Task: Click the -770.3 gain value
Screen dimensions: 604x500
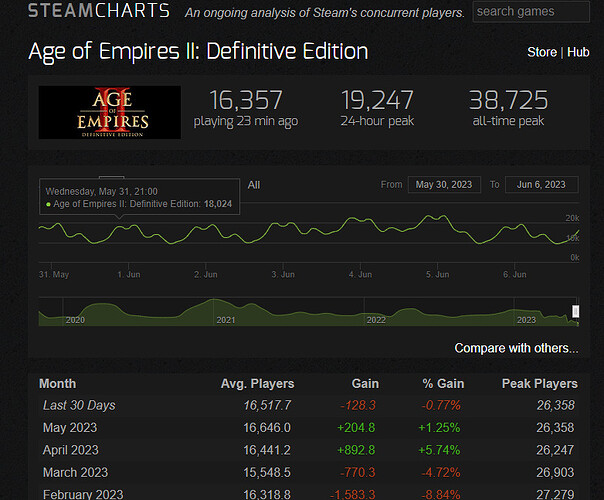Action: point(358,472)
